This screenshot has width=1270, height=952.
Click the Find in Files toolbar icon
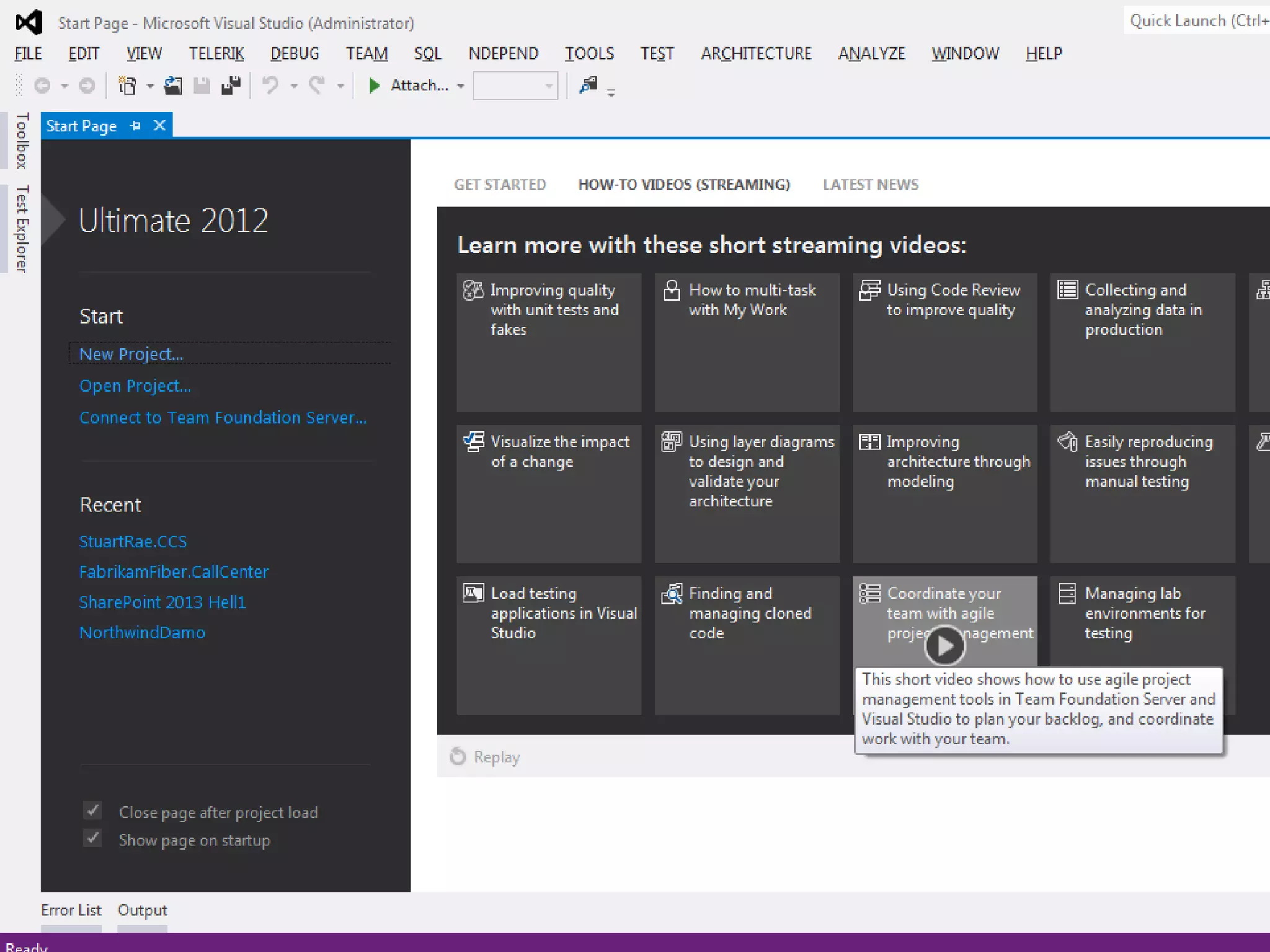click(x=588, y=85)
